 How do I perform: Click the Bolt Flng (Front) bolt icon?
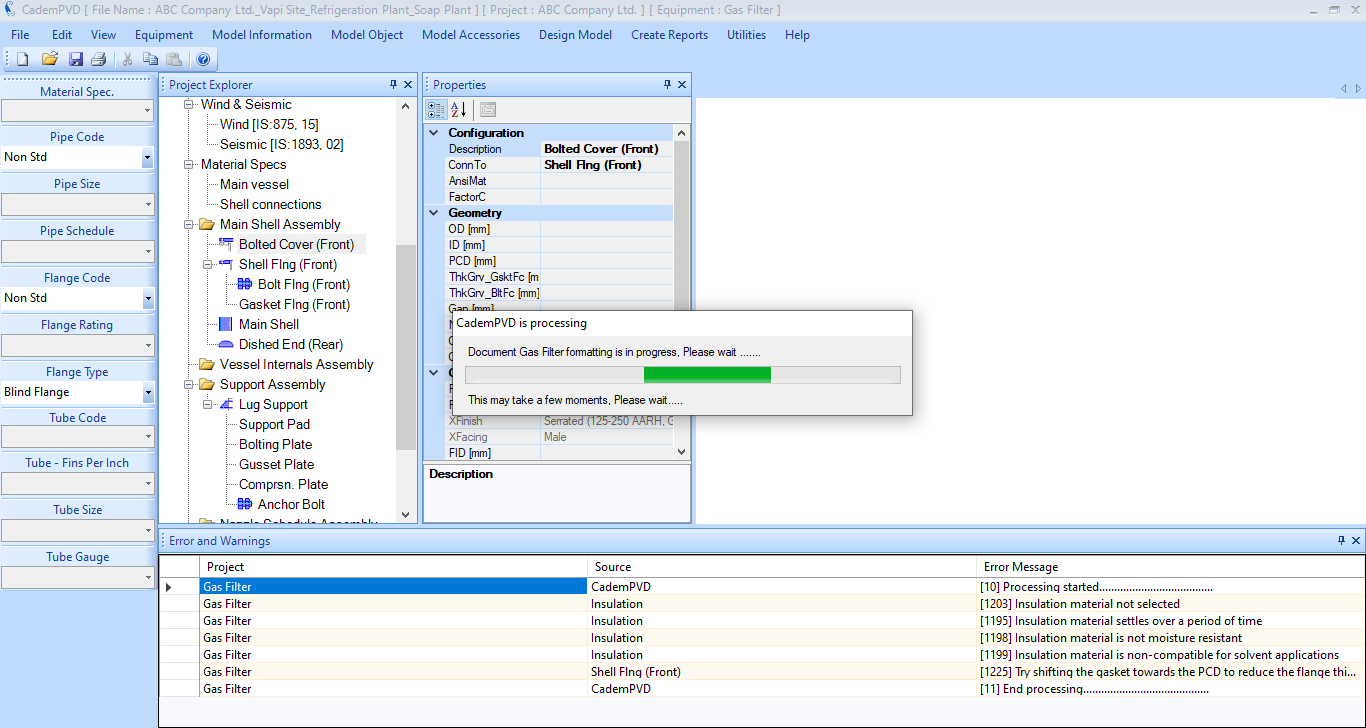pyautogui.click(x=245, y=285)
